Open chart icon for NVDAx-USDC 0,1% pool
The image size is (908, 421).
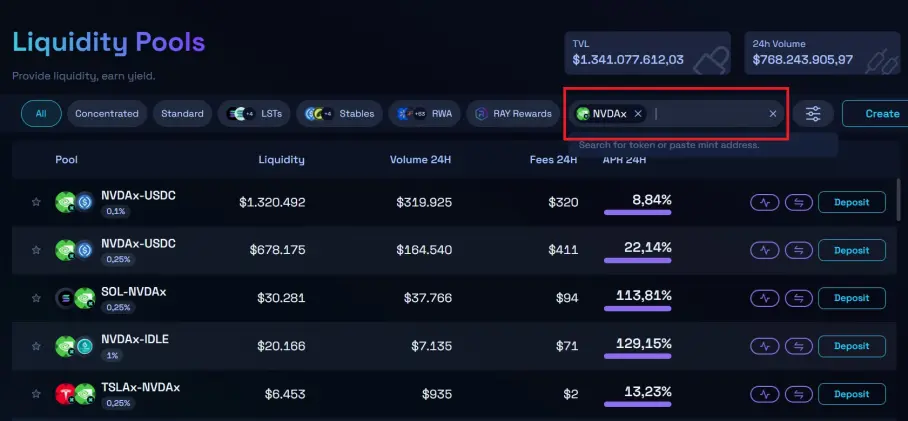765,203
